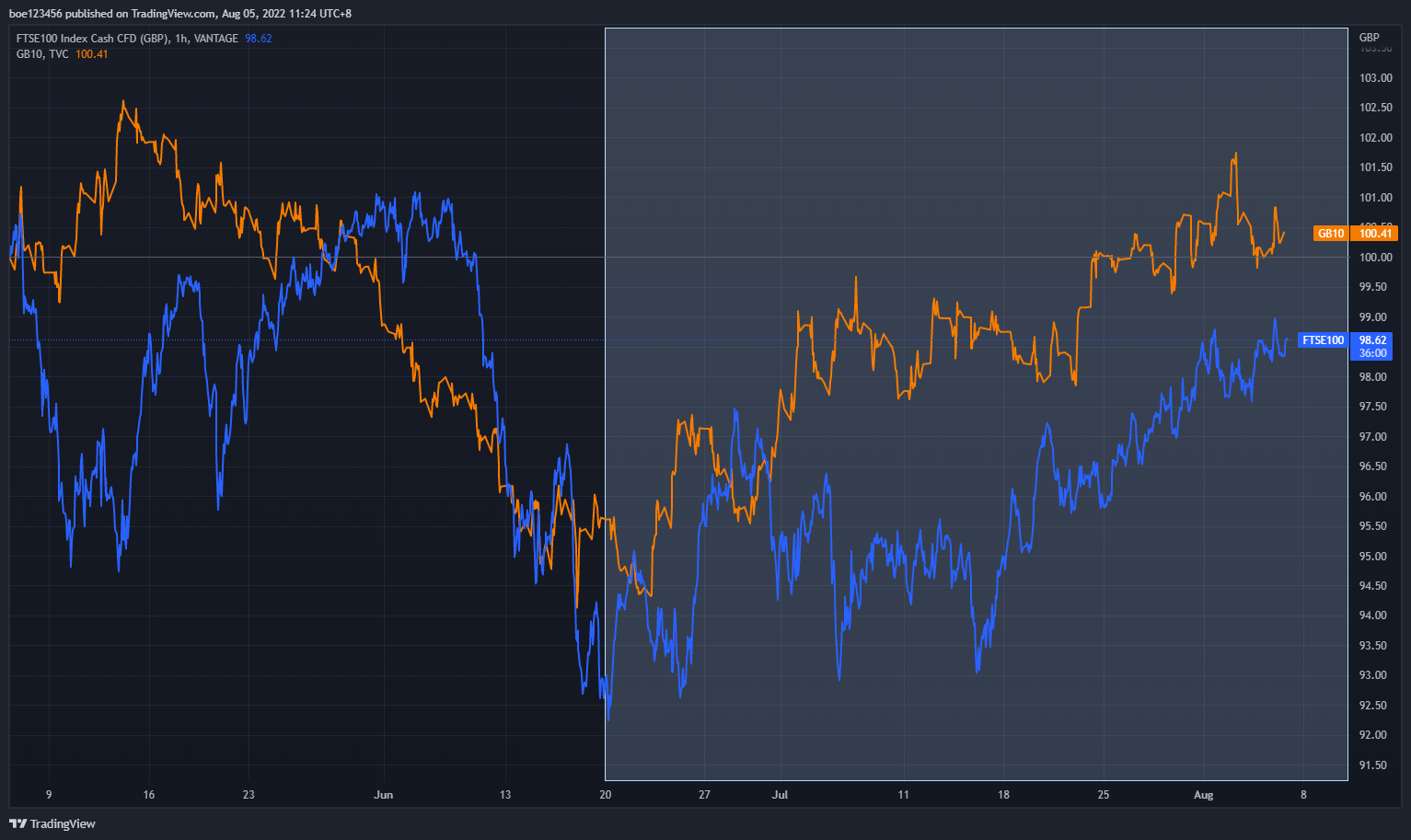Click the 1h interval in the legend
Image resolution: width=1411 pixels, height=840 pixels.
(181, 39)
